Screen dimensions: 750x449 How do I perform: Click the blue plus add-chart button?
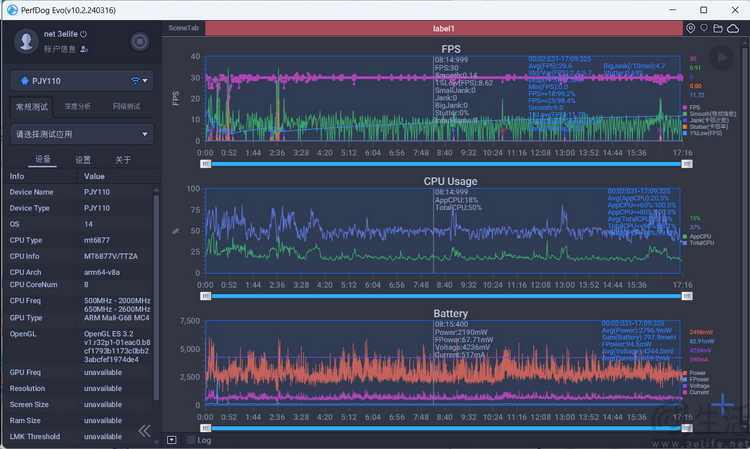tap(722, 405)
